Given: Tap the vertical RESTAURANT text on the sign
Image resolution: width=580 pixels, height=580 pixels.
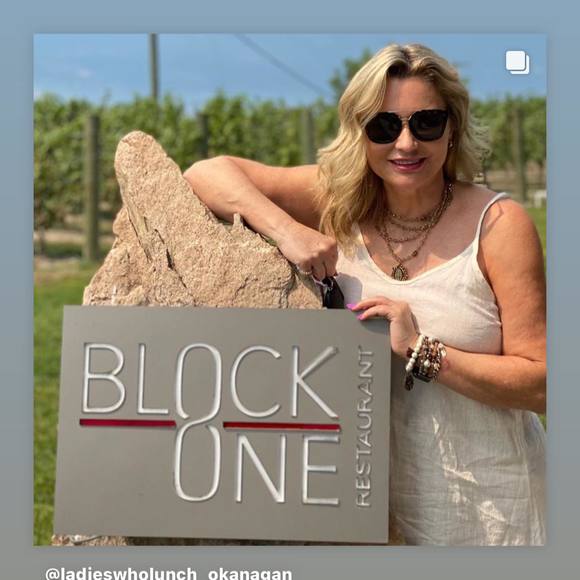Looking at the screenshot, I should [x=364, y=426].
